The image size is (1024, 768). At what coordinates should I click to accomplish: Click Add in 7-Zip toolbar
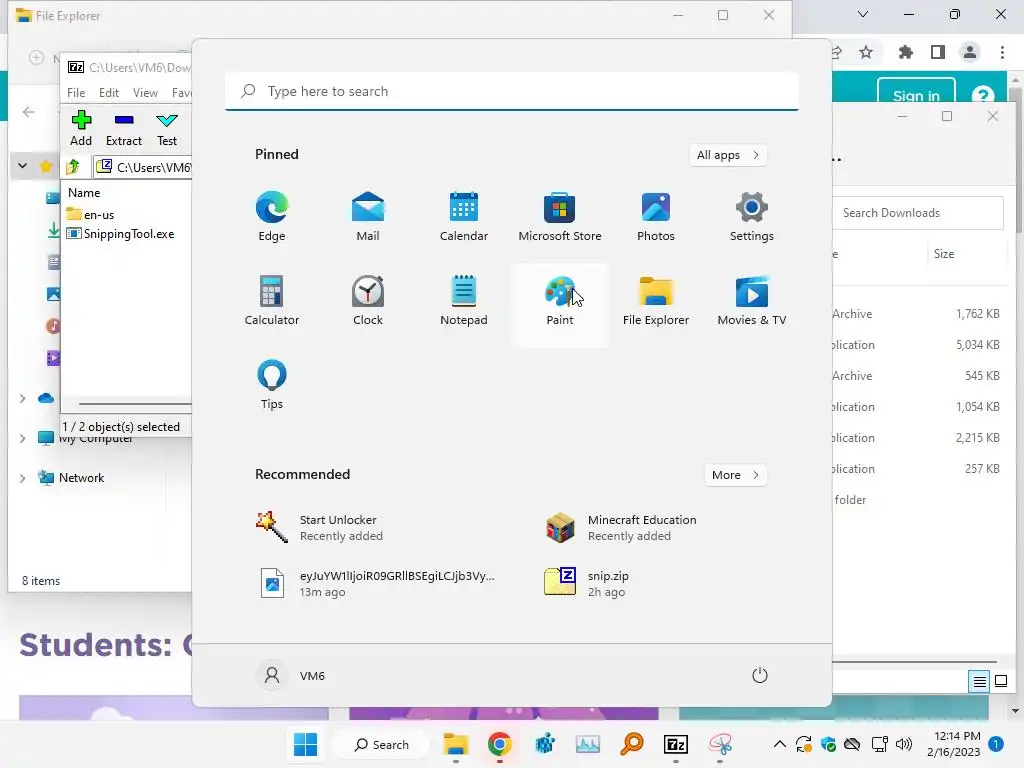(81, 129)
